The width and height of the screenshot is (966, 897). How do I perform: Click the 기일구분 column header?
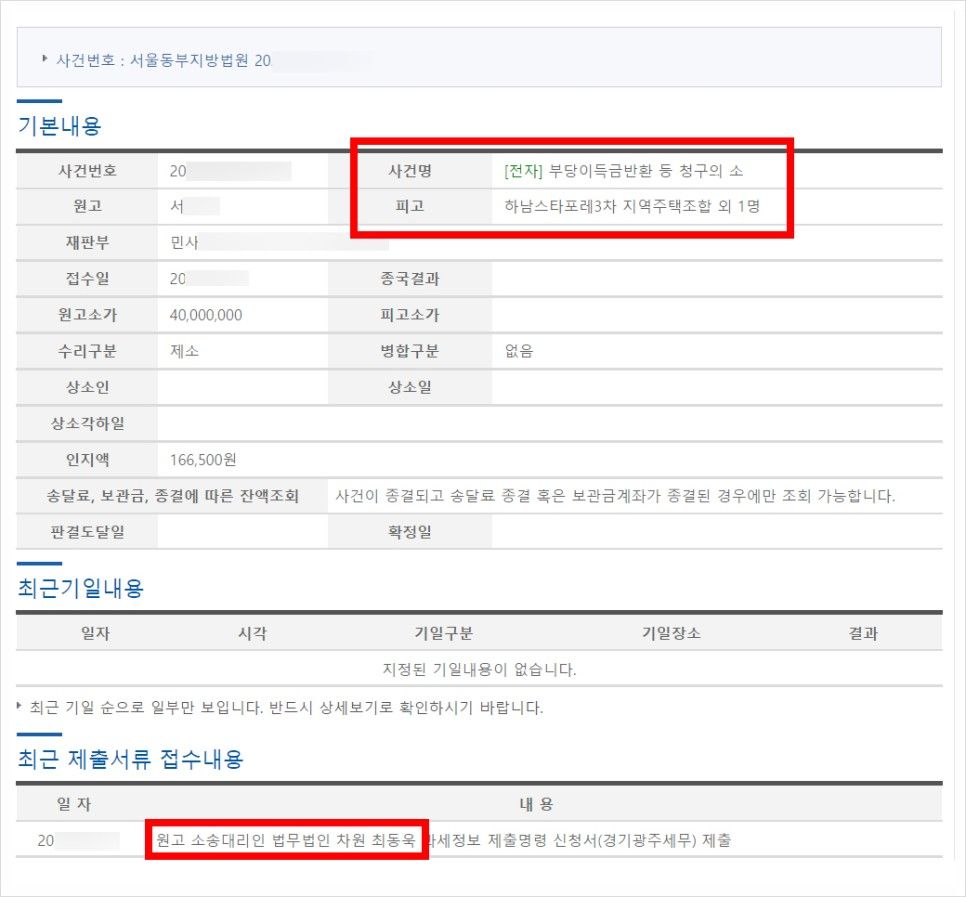[x=443, y=633]
